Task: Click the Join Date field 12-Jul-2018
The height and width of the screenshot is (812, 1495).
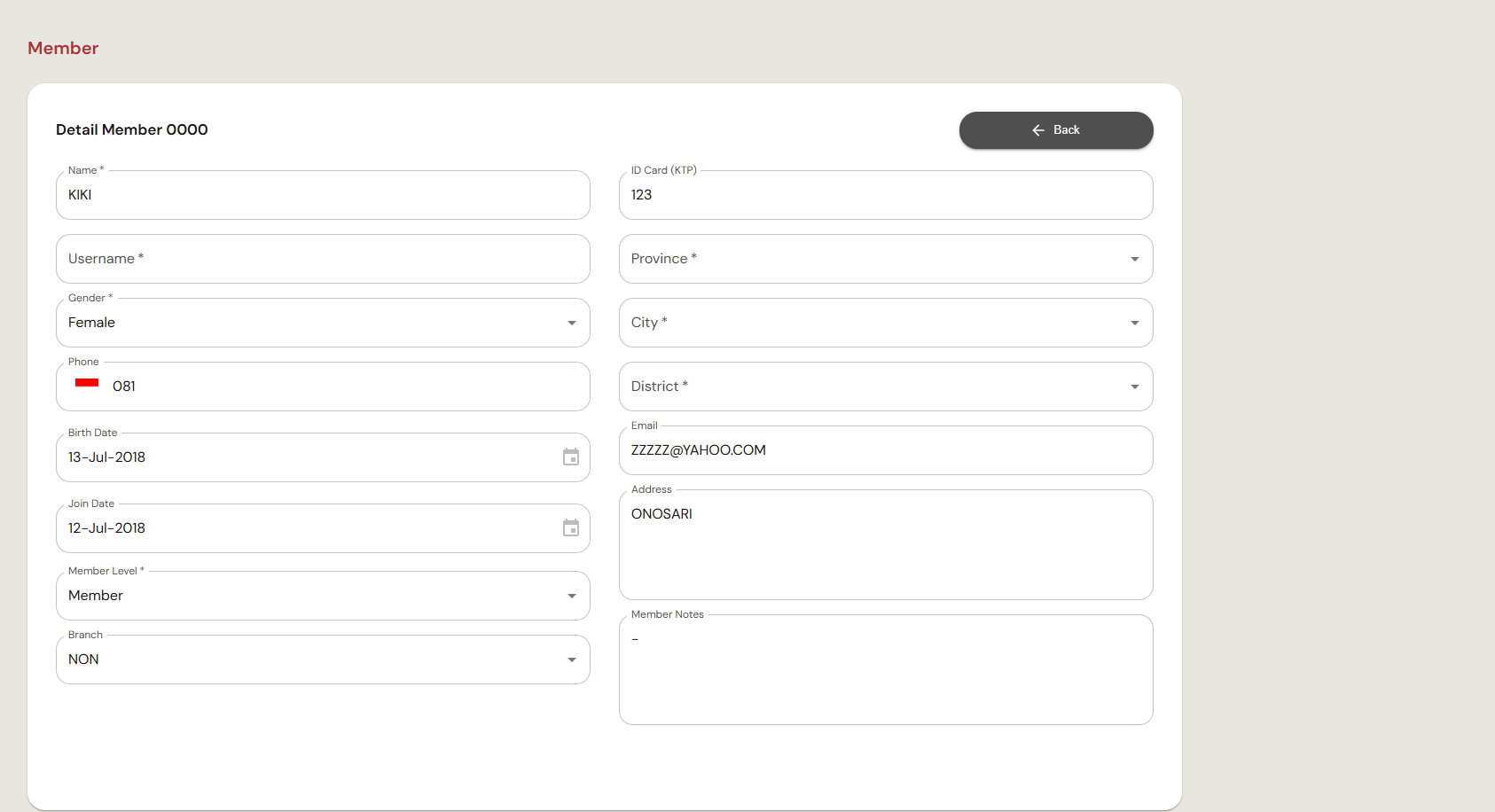Action: [323, 528]
